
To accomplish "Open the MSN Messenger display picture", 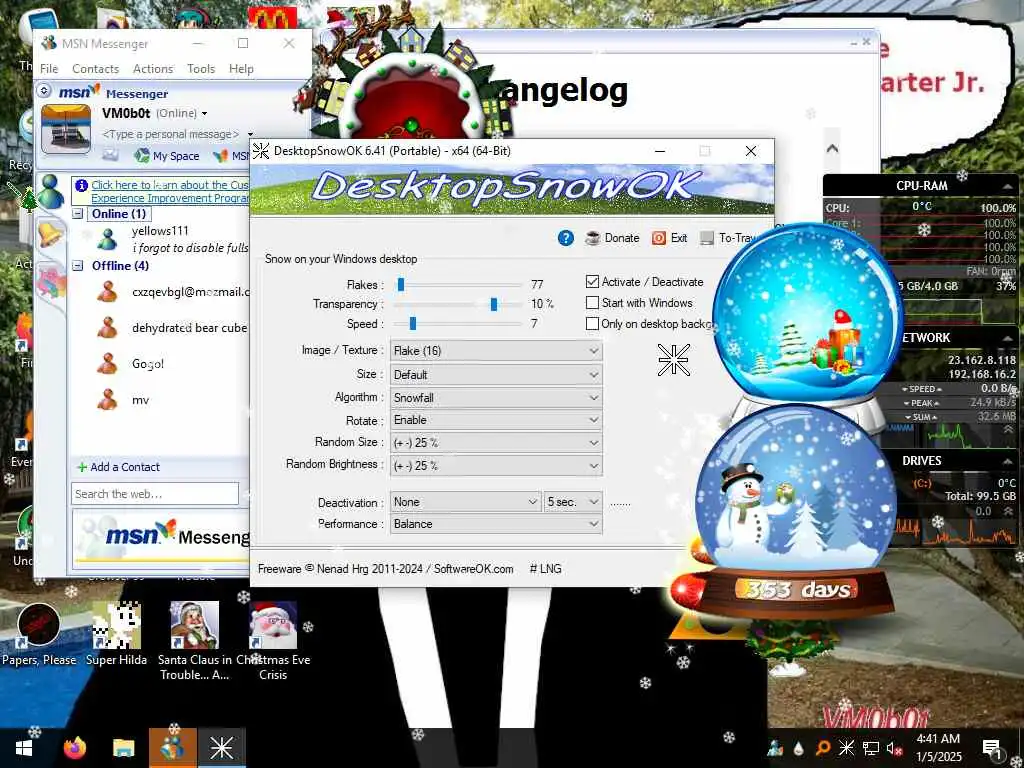I will [65, 129].
